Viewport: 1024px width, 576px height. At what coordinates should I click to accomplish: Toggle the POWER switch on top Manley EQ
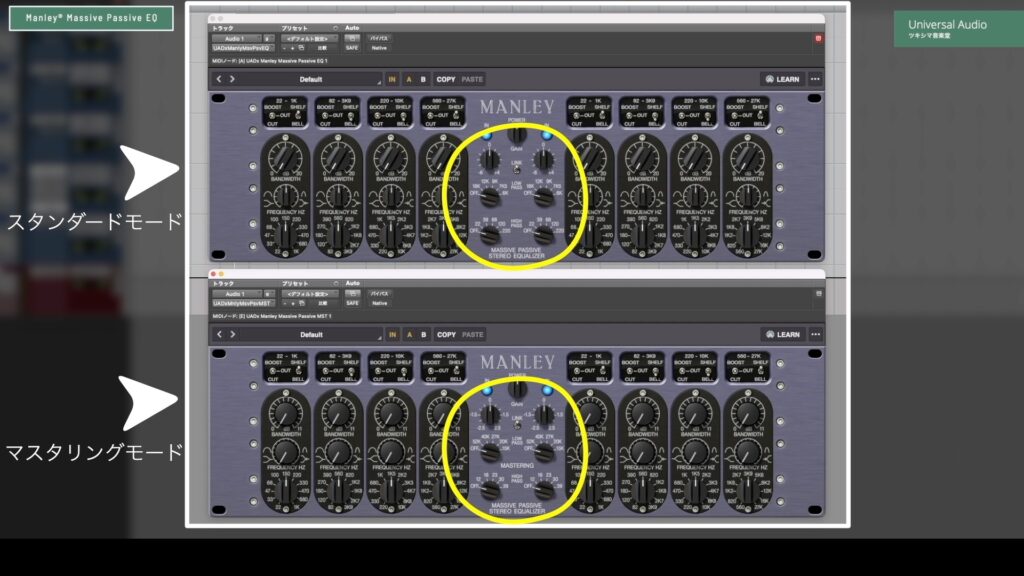(x=516, y=132)
